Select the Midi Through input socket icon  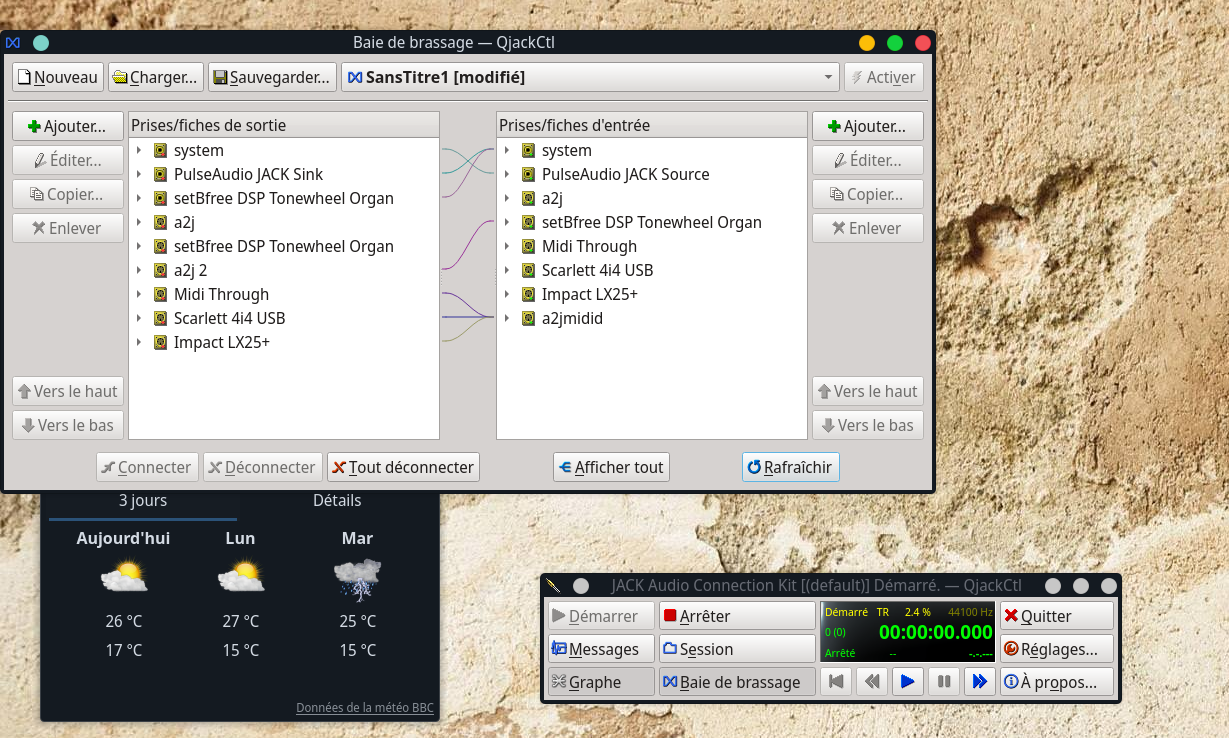tap(528, 246)
